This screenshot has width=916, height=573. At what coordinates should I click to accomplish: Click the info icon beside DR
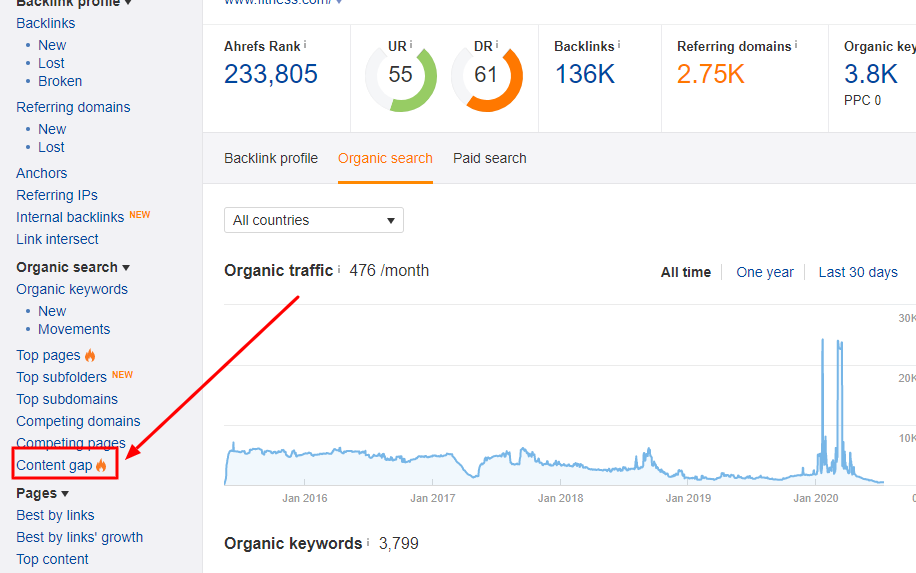(x=497, y=44)
